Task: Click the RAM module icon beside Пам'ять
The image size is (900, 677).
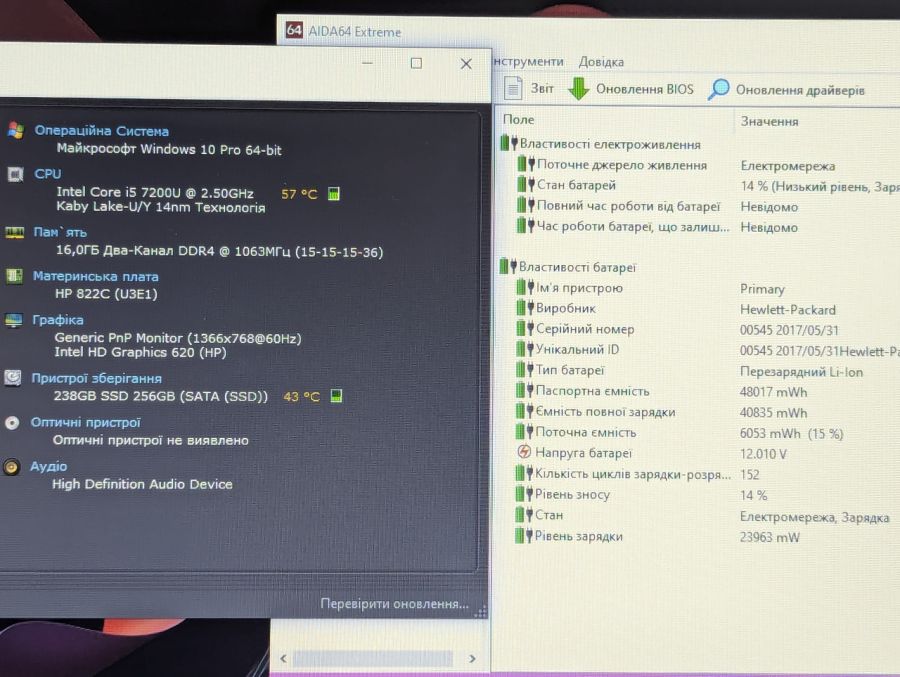Action: click(14, 232)
